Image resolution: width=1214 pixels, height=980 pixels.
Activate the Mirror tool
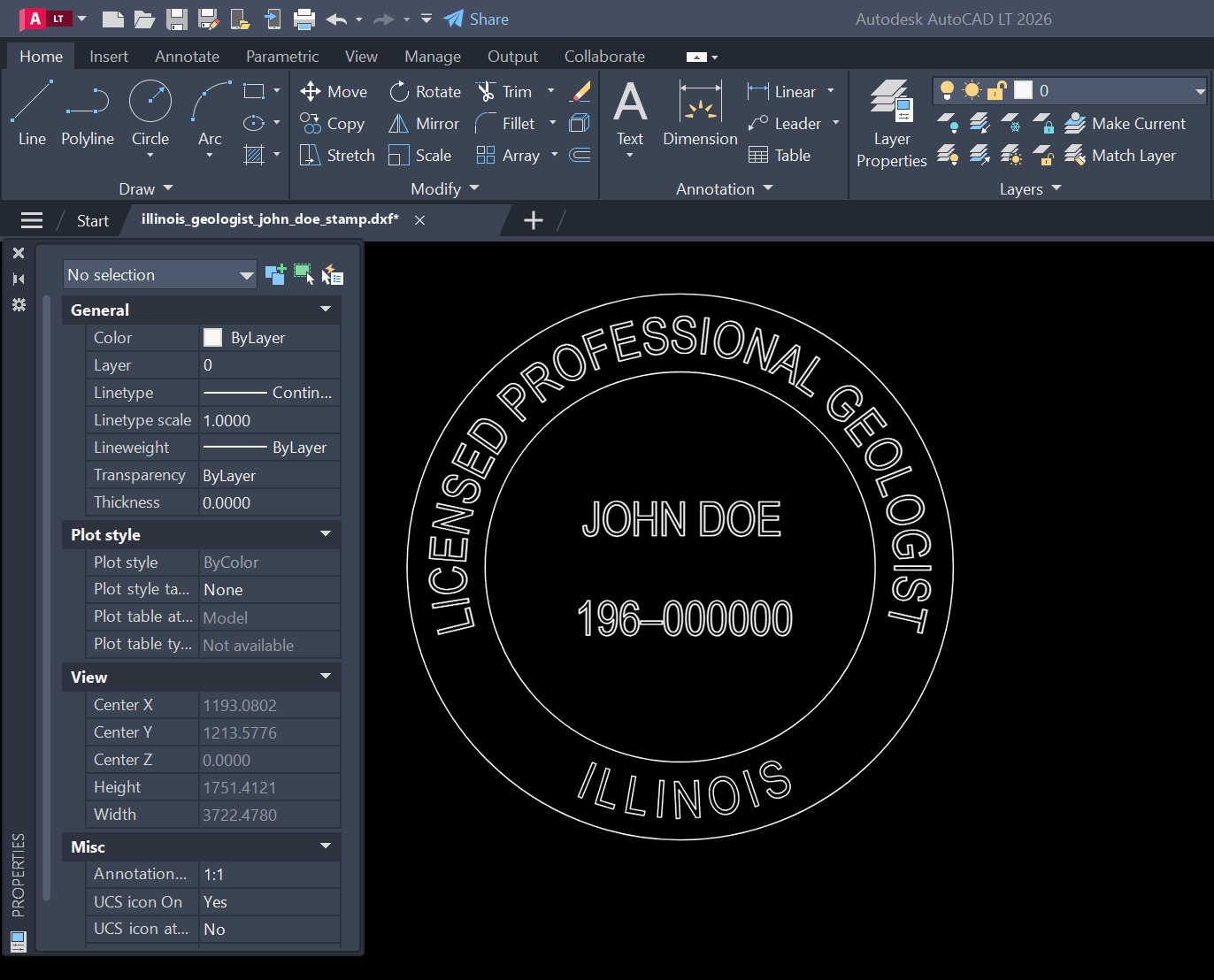pyautogui.click(x=424, y=123)
